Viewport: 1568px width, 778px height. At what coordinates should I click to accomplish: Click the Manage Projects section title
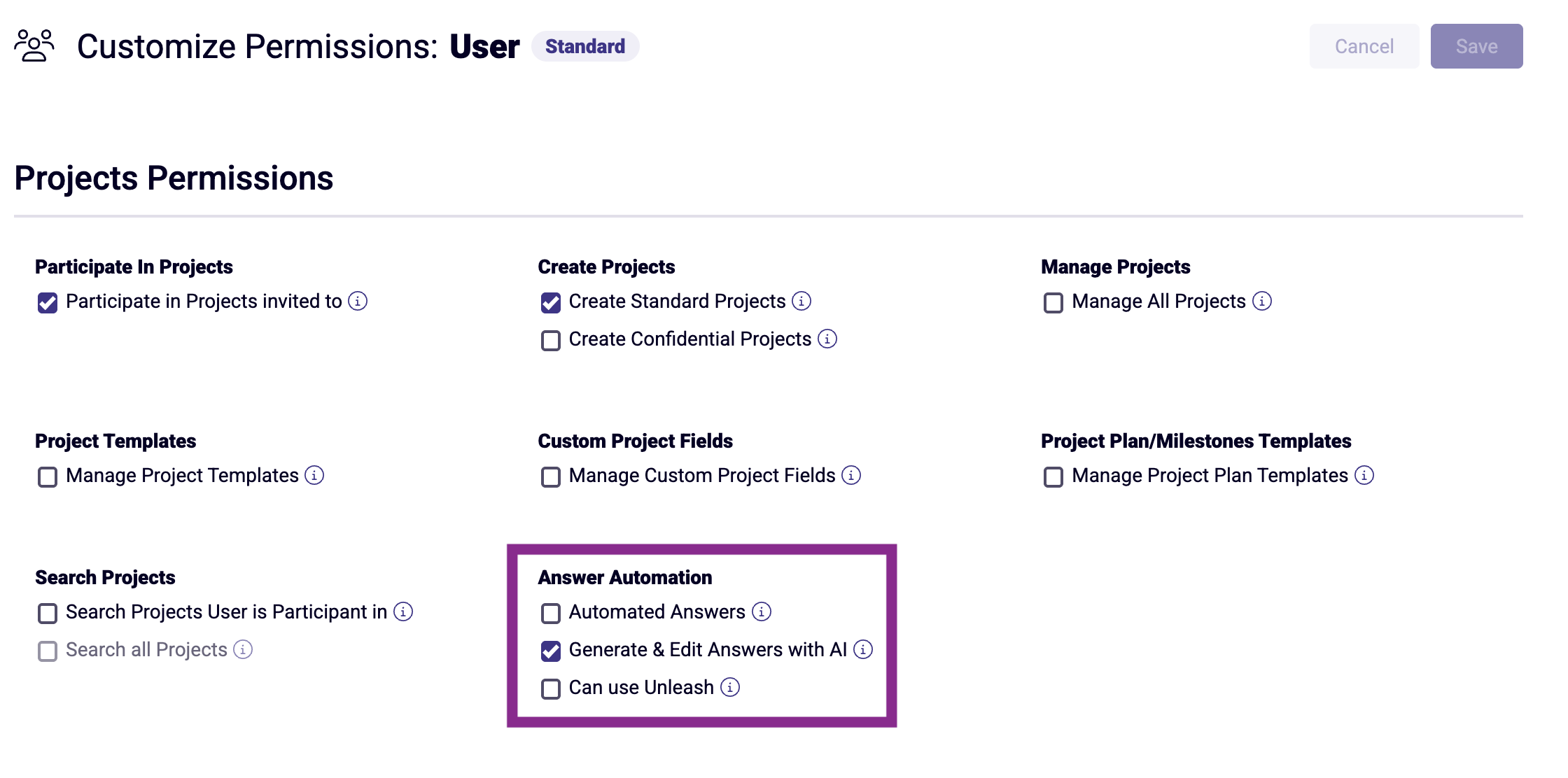[x=1116, y=267]
